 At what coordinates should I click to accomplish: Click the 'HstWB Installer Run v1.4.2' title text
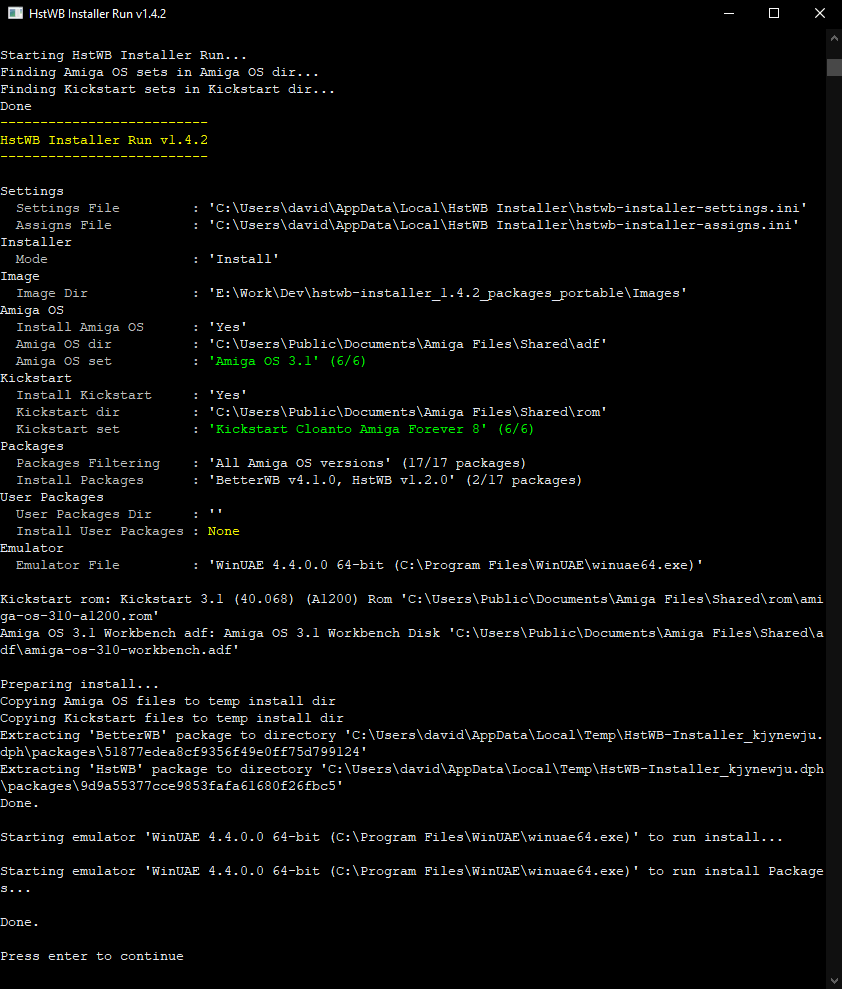coord(97,13)
